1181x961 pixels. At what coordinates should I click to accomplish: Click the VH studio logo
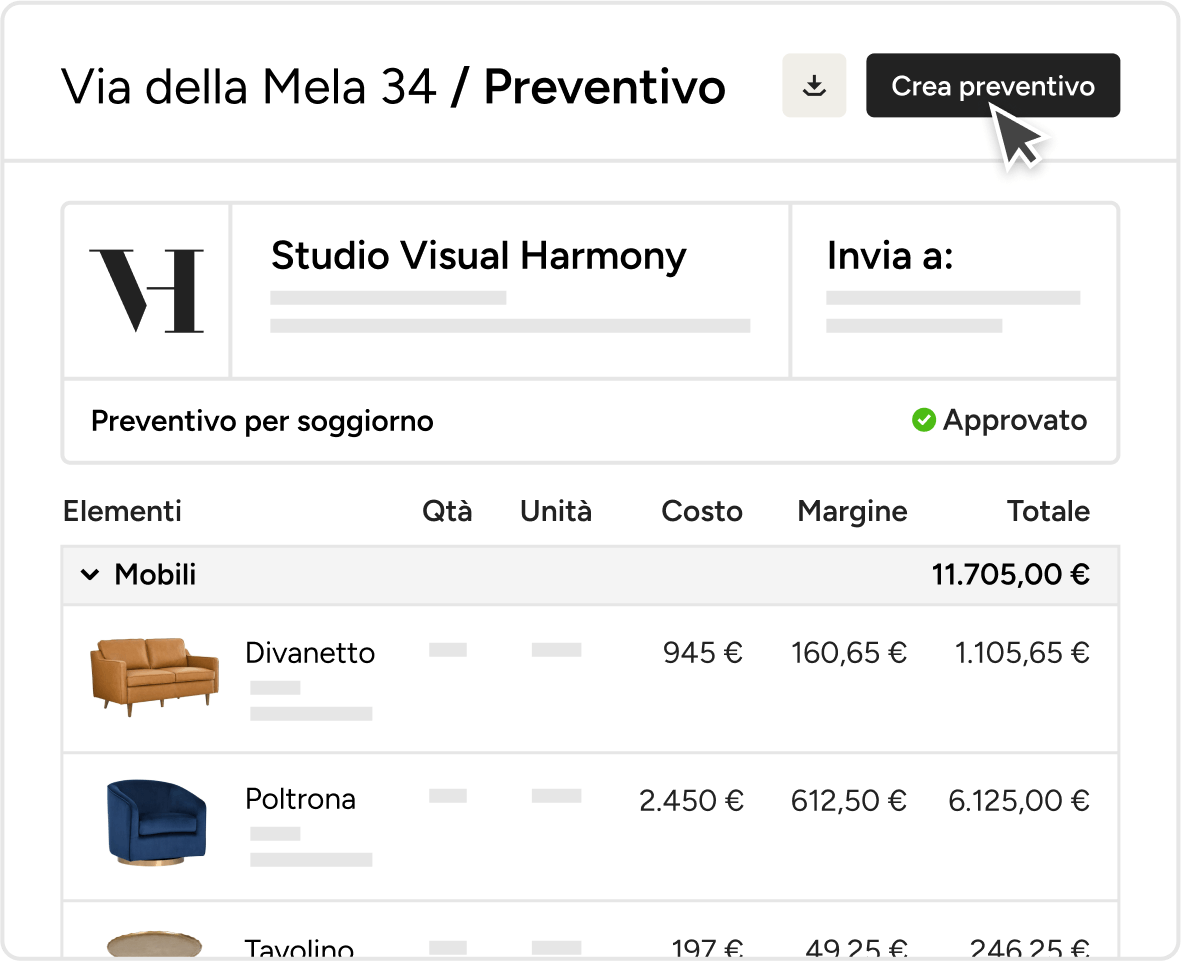[147, 291]
